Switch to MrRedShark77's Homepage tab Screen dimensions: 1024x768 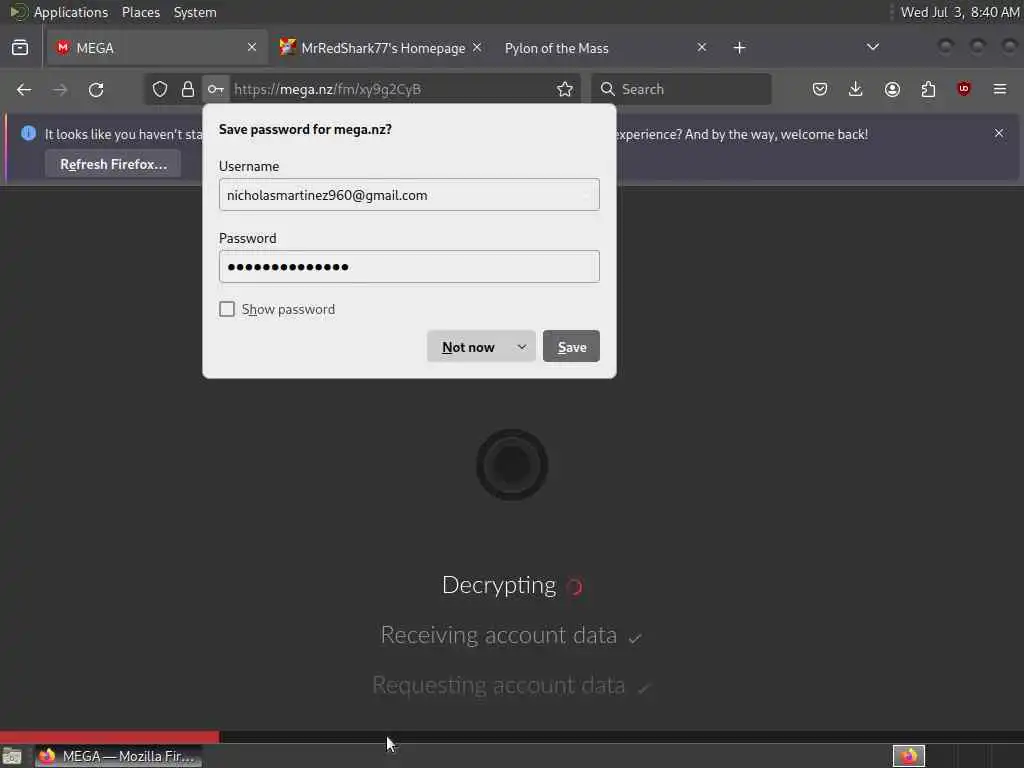[382, 48]
